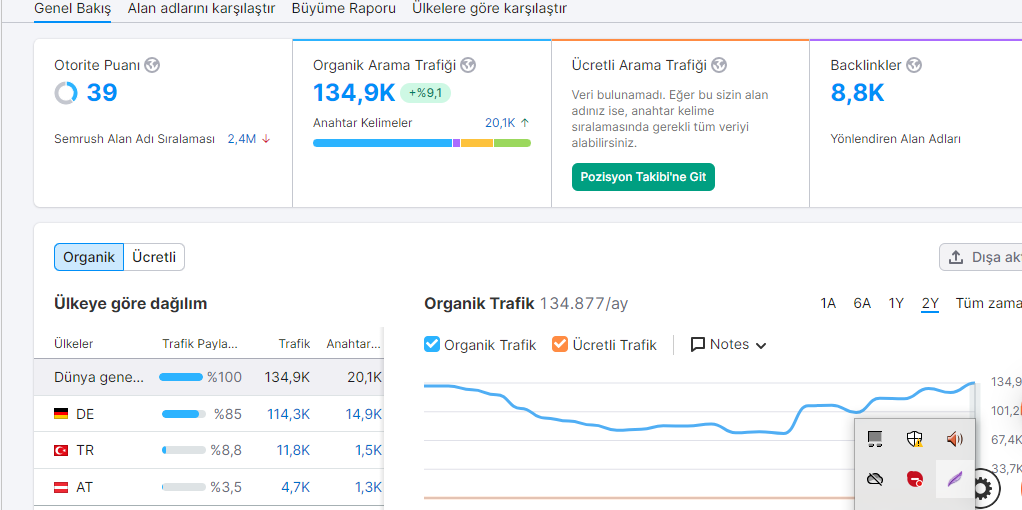Screen dimensions: 1022x510
Task: Open the chart settings gear icon
Action: point(982,487)
